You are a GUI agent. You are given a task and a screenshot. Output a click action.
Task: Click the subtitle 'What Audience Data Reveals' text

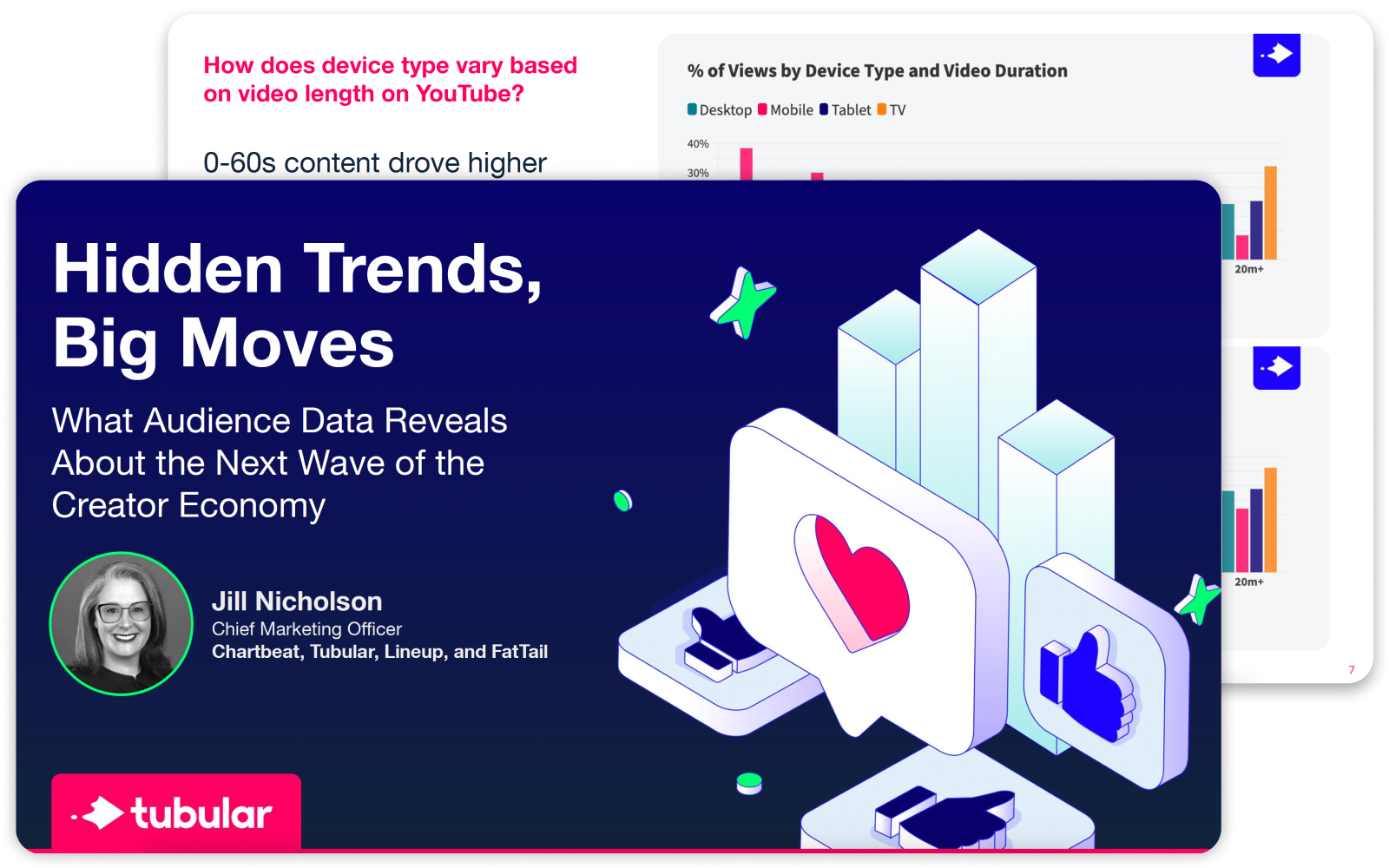(x=280, y=421)
